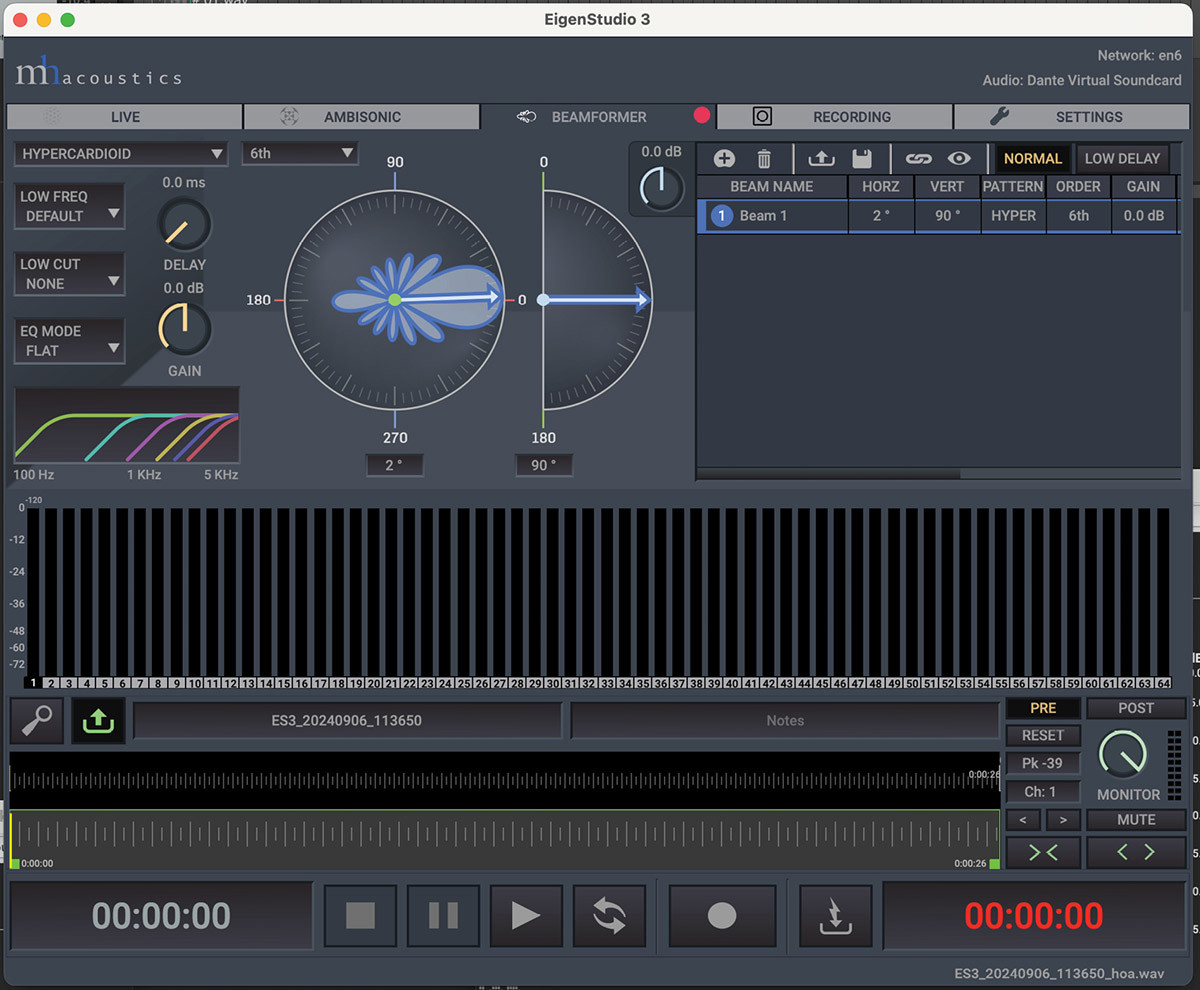
Task: Click the DELAY knob
Action: [x=184, y=225]
